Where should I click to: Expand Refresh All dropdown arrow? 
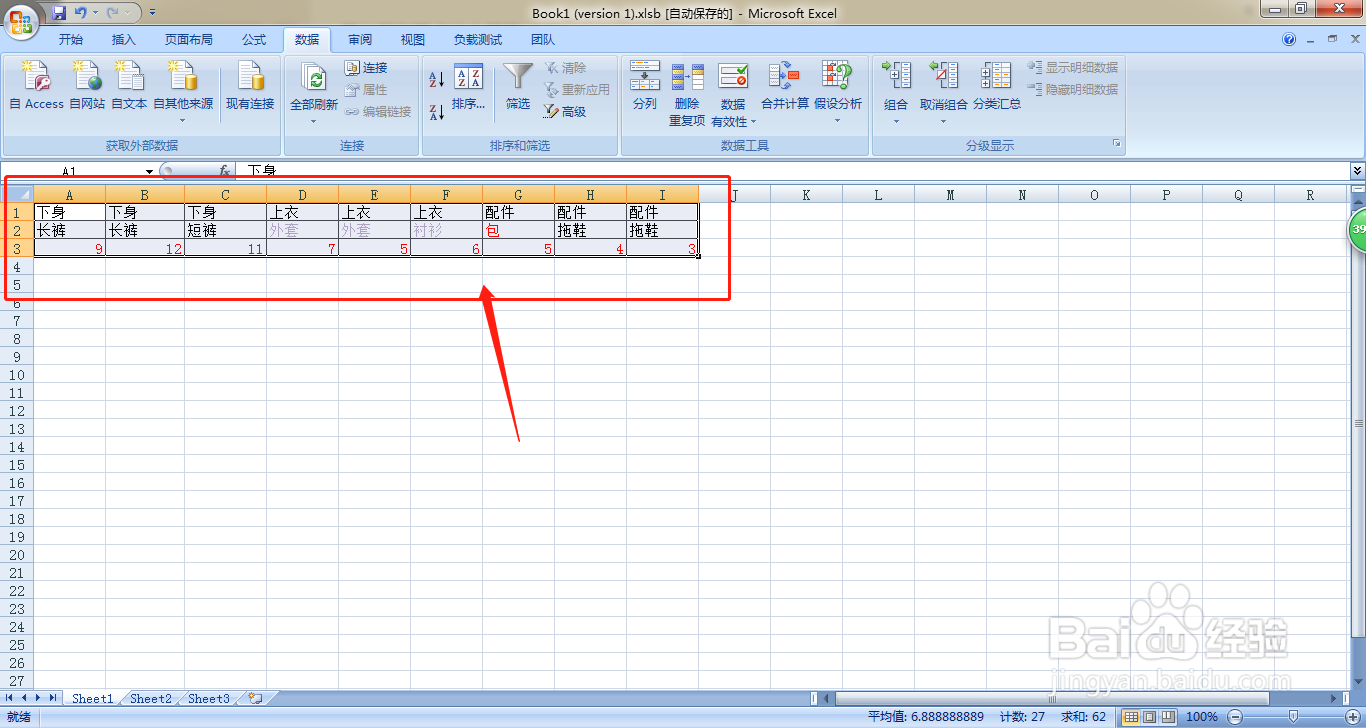pyautogui.click(x=314, y=121)
